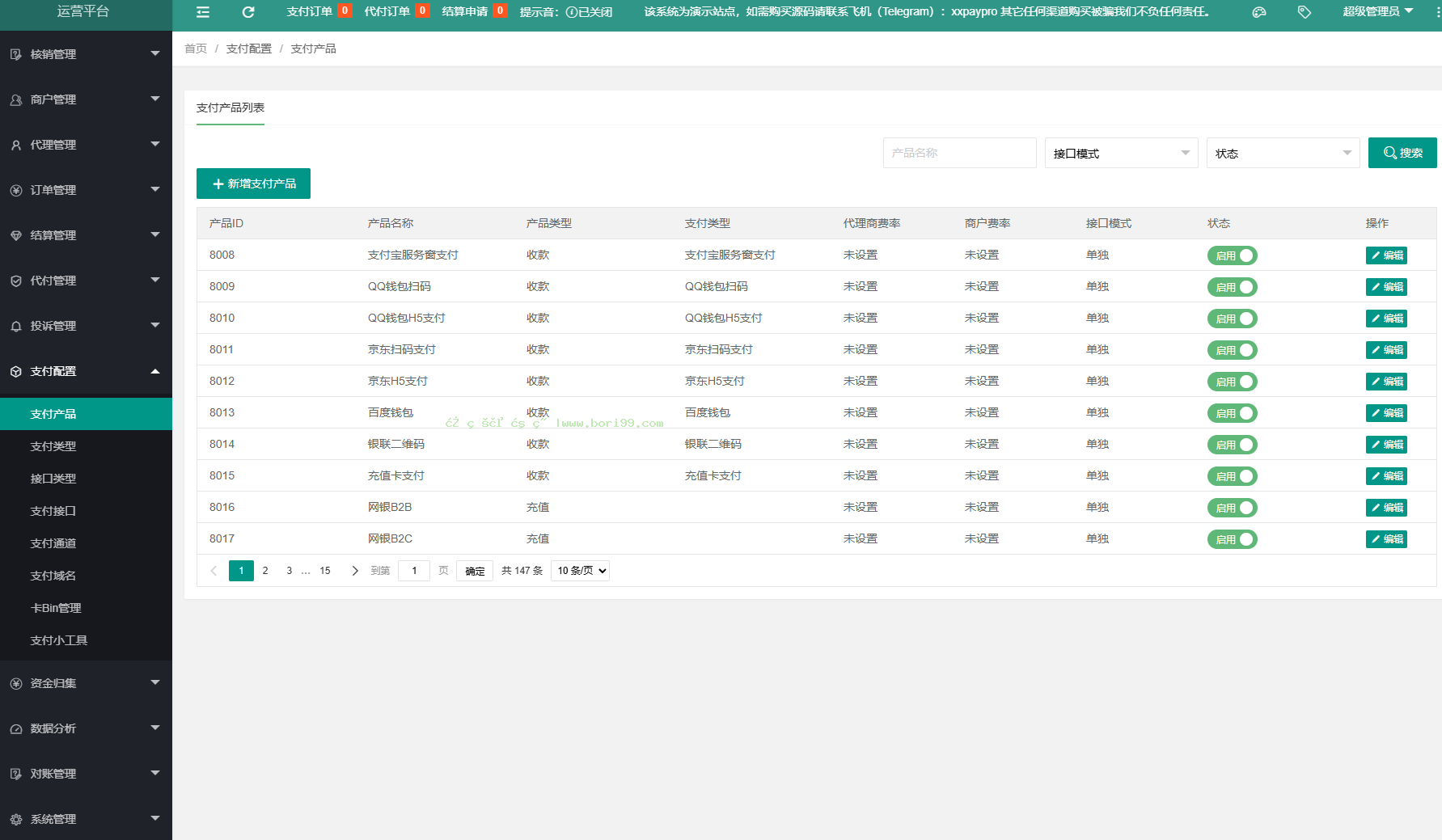
Task: Open the 10 条/页 page size selector
Action: tap(580, 571)
